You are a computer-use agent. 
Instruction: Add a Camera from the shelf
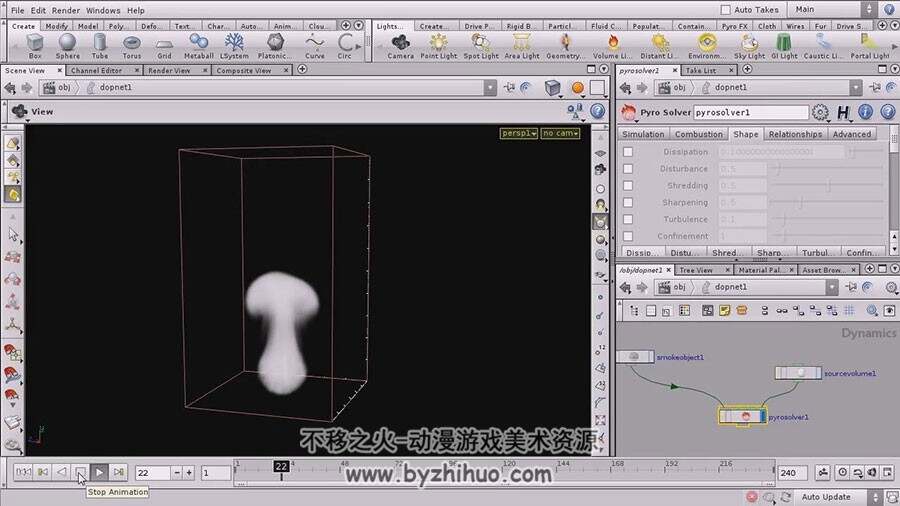pos(401,46)
